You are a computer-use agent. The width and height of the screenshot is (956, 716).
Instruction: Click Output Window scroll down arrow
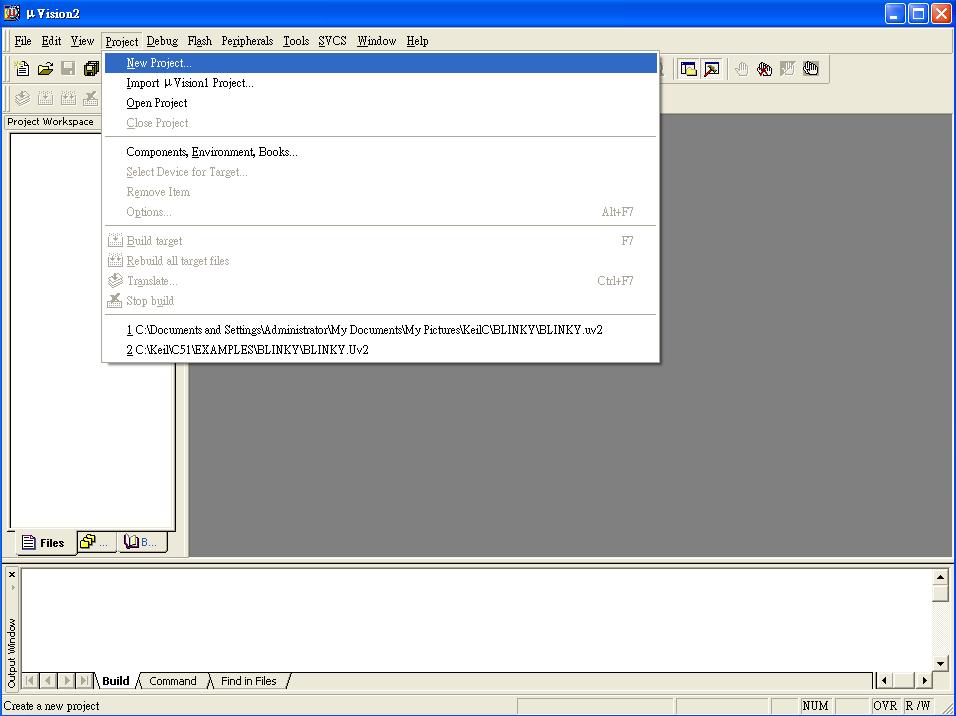pyautogui.click(x=940, y=663)
